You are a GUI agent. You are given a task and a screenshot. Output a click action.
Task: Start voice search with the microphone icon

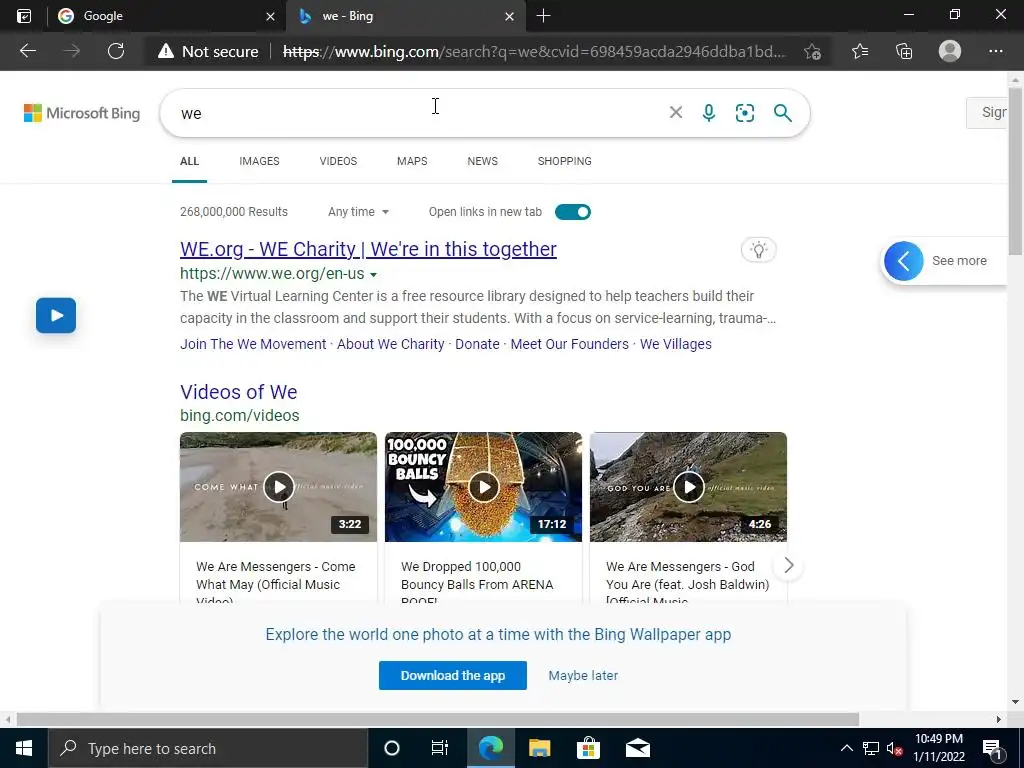click(709, 113)
